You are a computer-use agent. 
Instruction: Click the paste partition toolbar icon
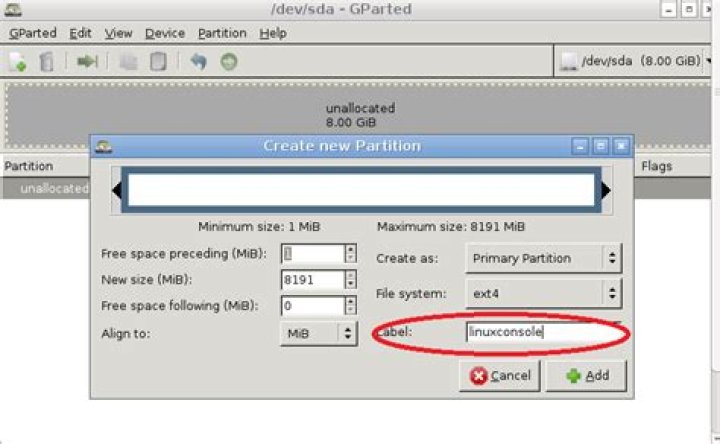[x=158, y=62]
